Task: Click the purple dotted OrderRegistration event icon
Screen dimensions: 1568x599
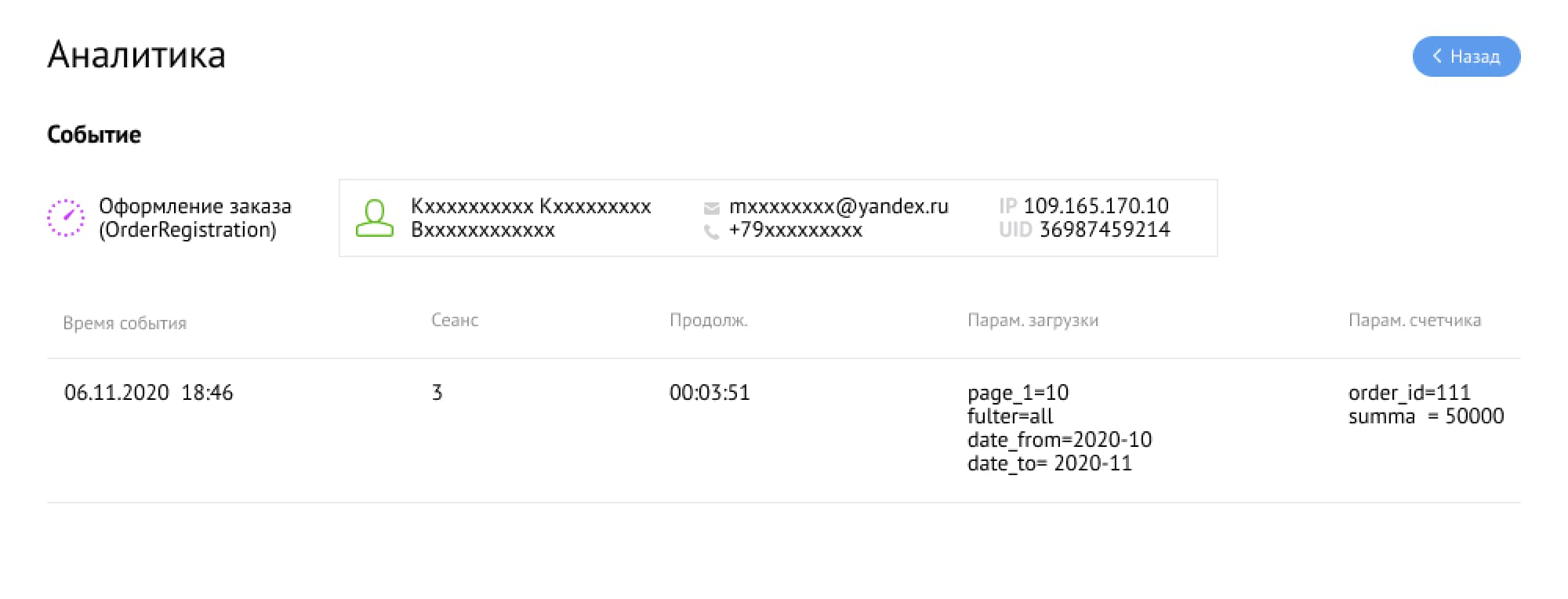Action: [x=66, y=217]
